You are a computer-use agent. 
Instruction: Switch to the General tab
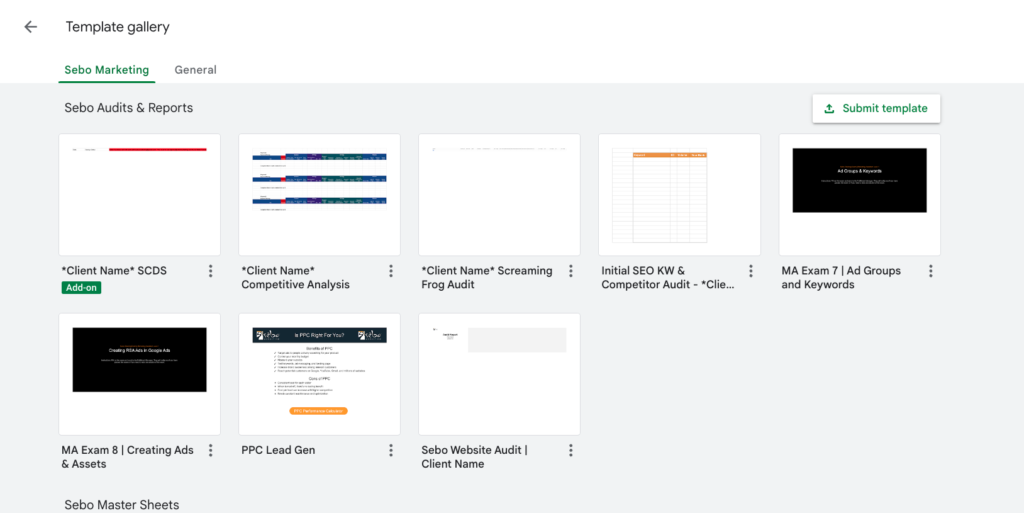pos(195,70)
